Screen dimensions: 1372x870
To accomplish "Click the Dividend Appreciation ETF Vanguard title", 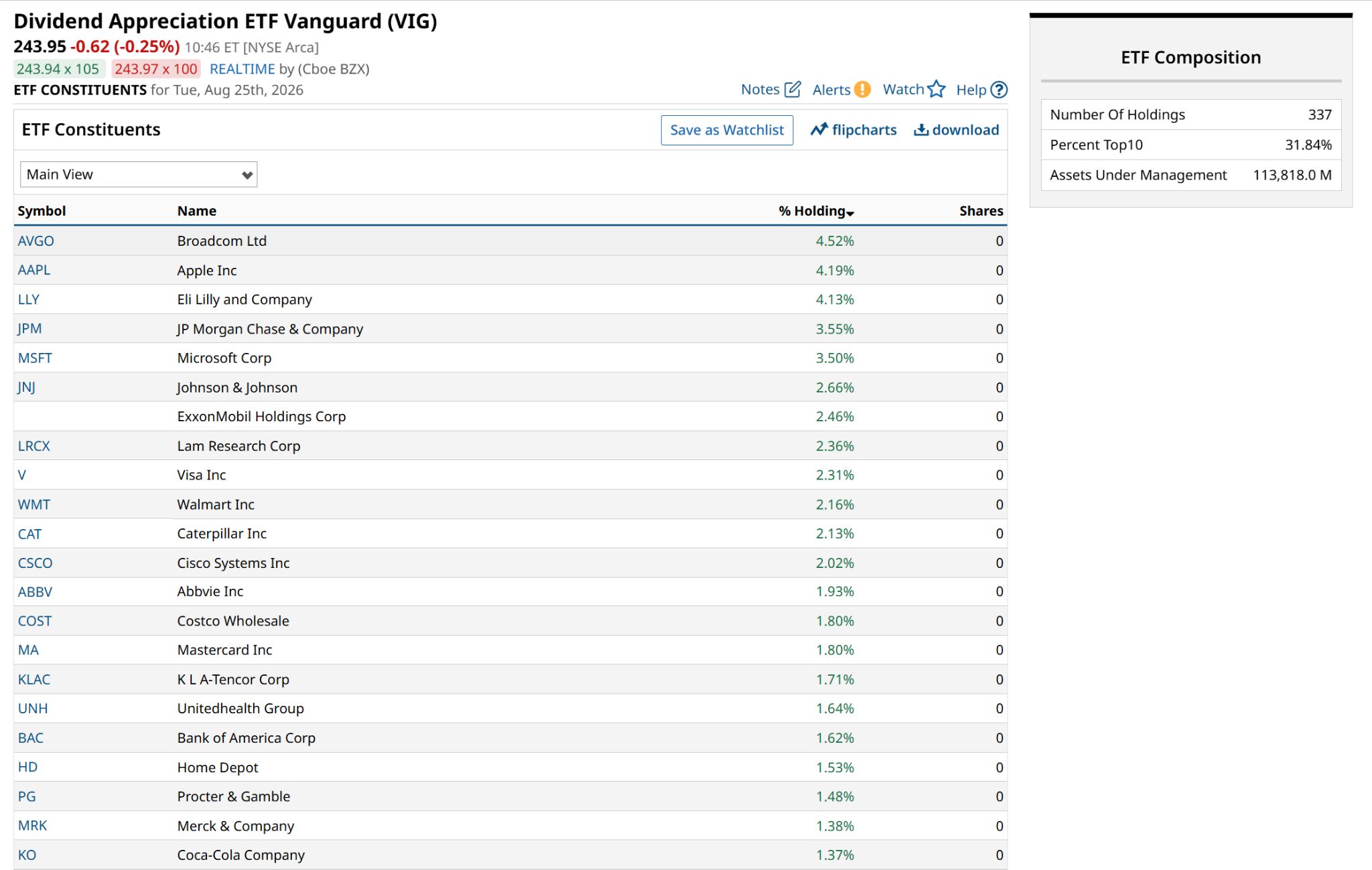I will coord(225,21).
